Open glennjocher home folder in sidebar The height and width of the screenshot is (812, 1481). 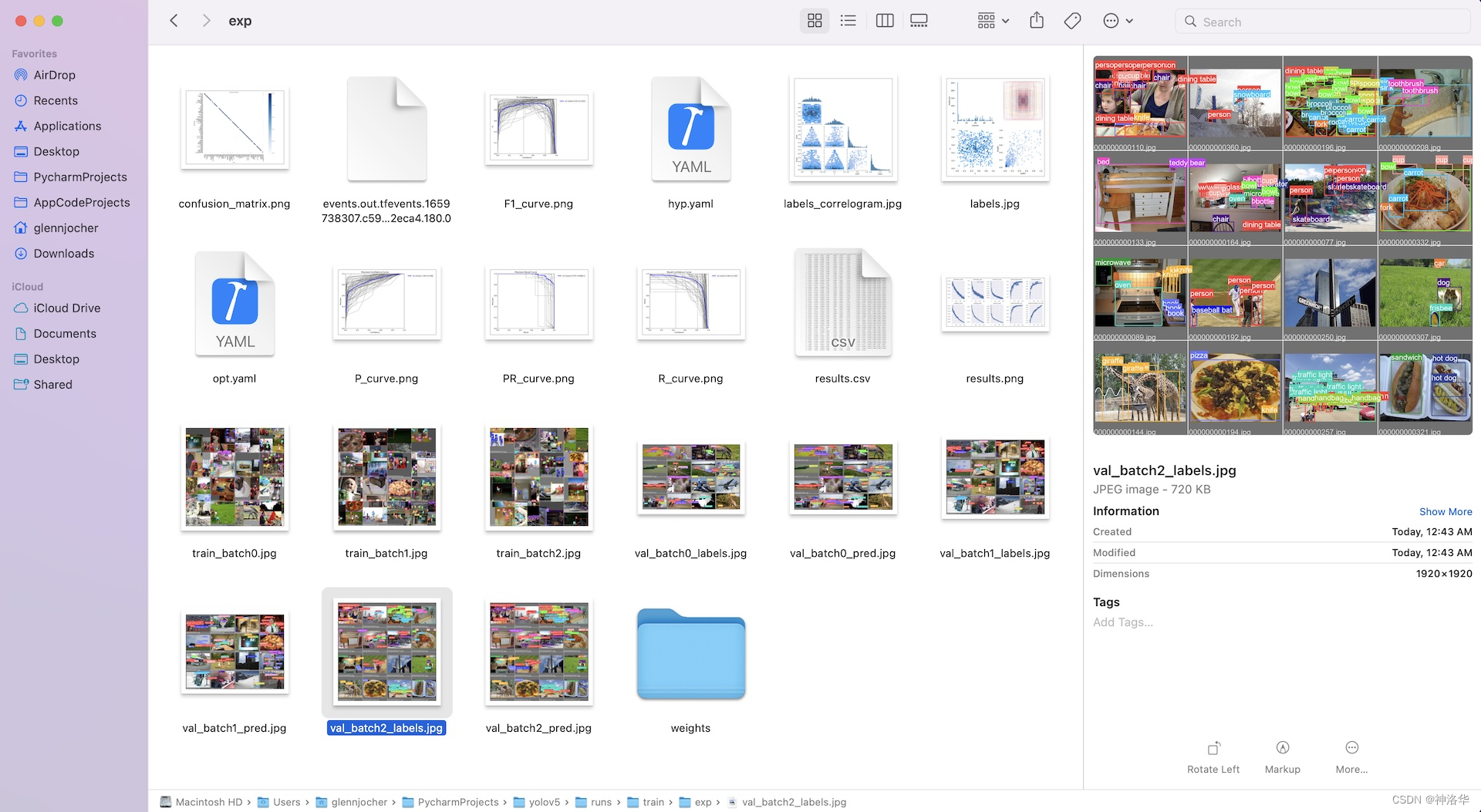pyautogui.click(x=66, y=227)
